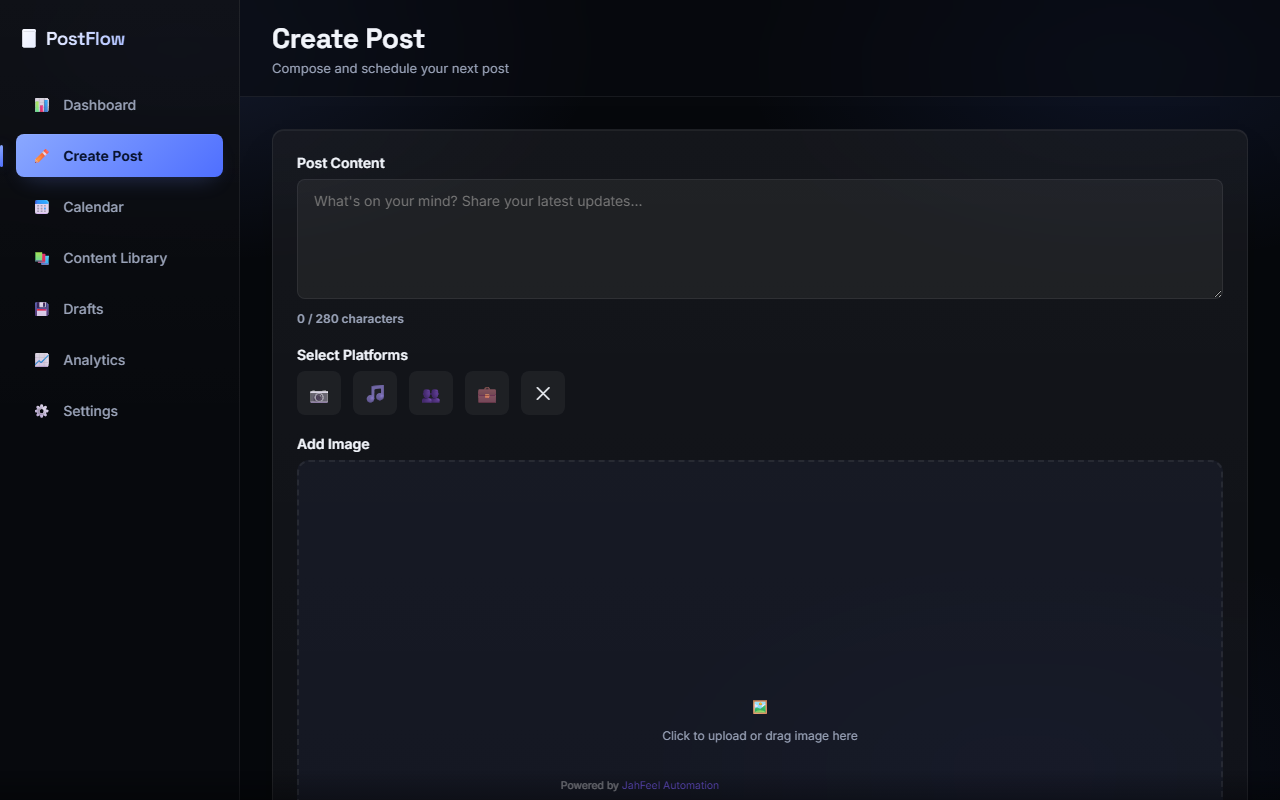This screenshot has height=800, width=1280.
Task: Toggle the music note platform button
Action: point(375,393)
